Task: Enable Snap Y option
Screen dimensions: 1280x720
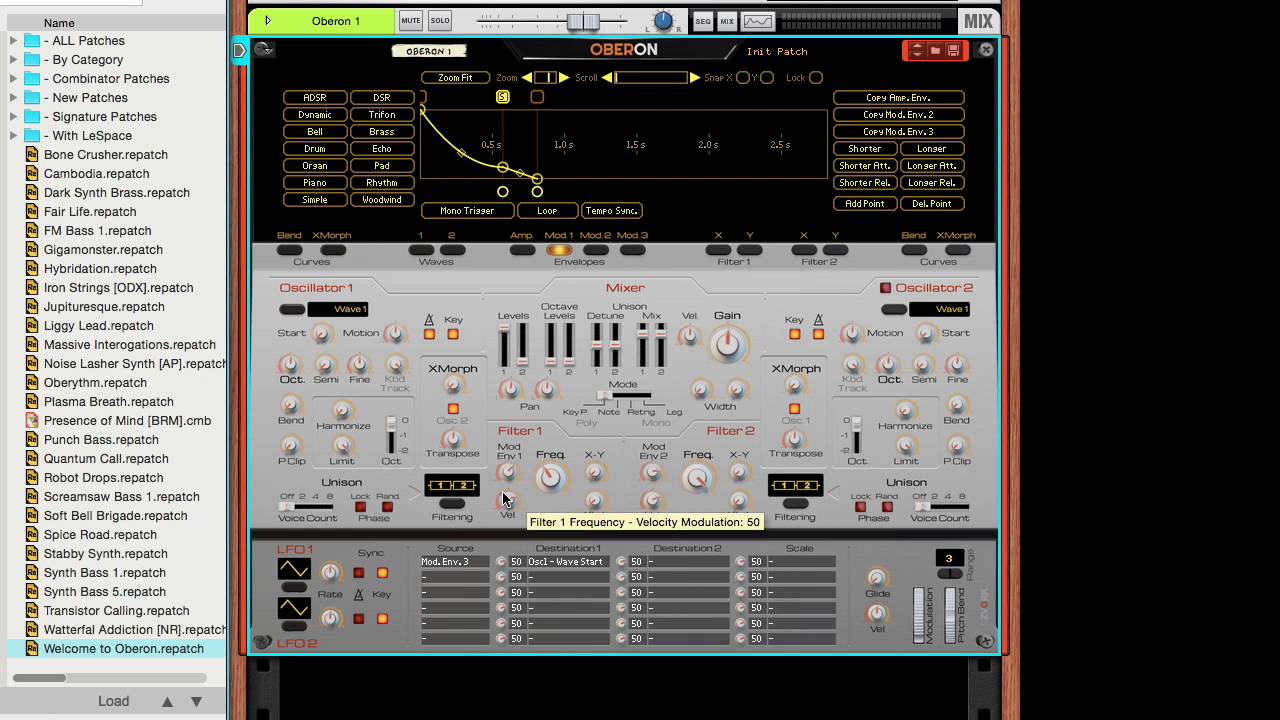Action: point(767,78)
